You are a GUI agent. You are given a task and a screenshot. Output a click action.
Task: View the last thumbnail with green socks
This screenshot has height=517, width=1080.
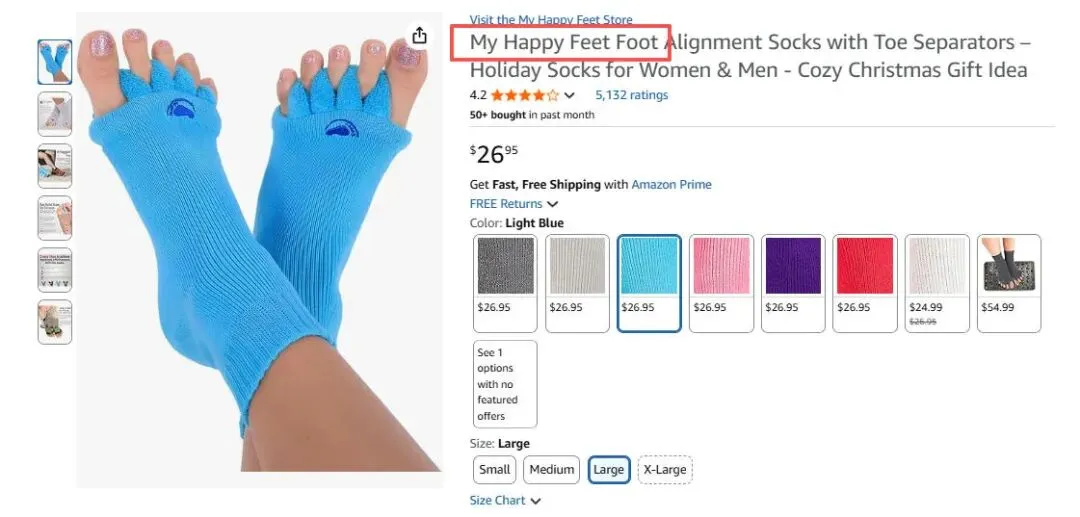point(54,321)
